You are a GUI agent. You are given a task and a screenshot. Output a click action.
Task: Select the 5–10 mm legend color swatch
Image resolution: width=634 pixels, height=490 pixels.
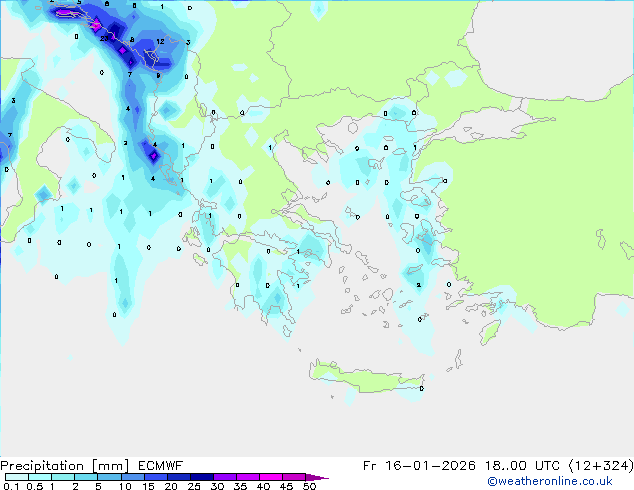pos(109,477)
